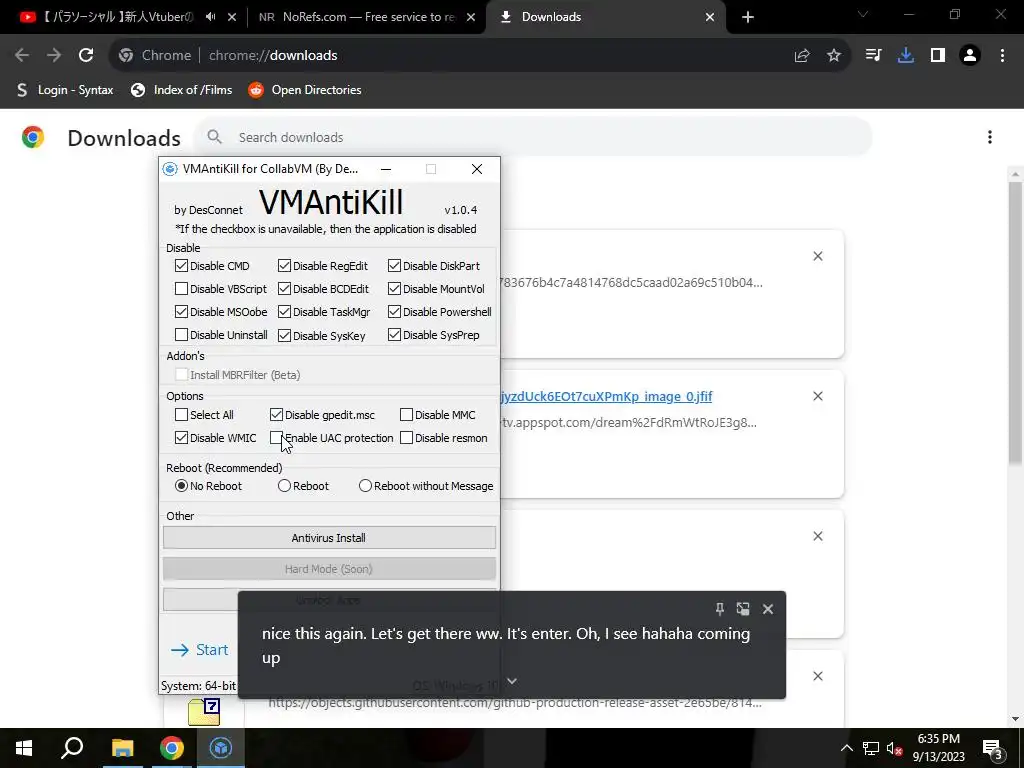Pop out the live caption window icon

click(743, 609)
